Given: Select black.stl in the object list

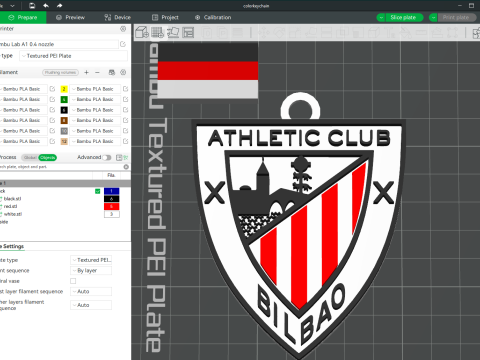Looking at the screenshot, I should (x=13, y=199).
